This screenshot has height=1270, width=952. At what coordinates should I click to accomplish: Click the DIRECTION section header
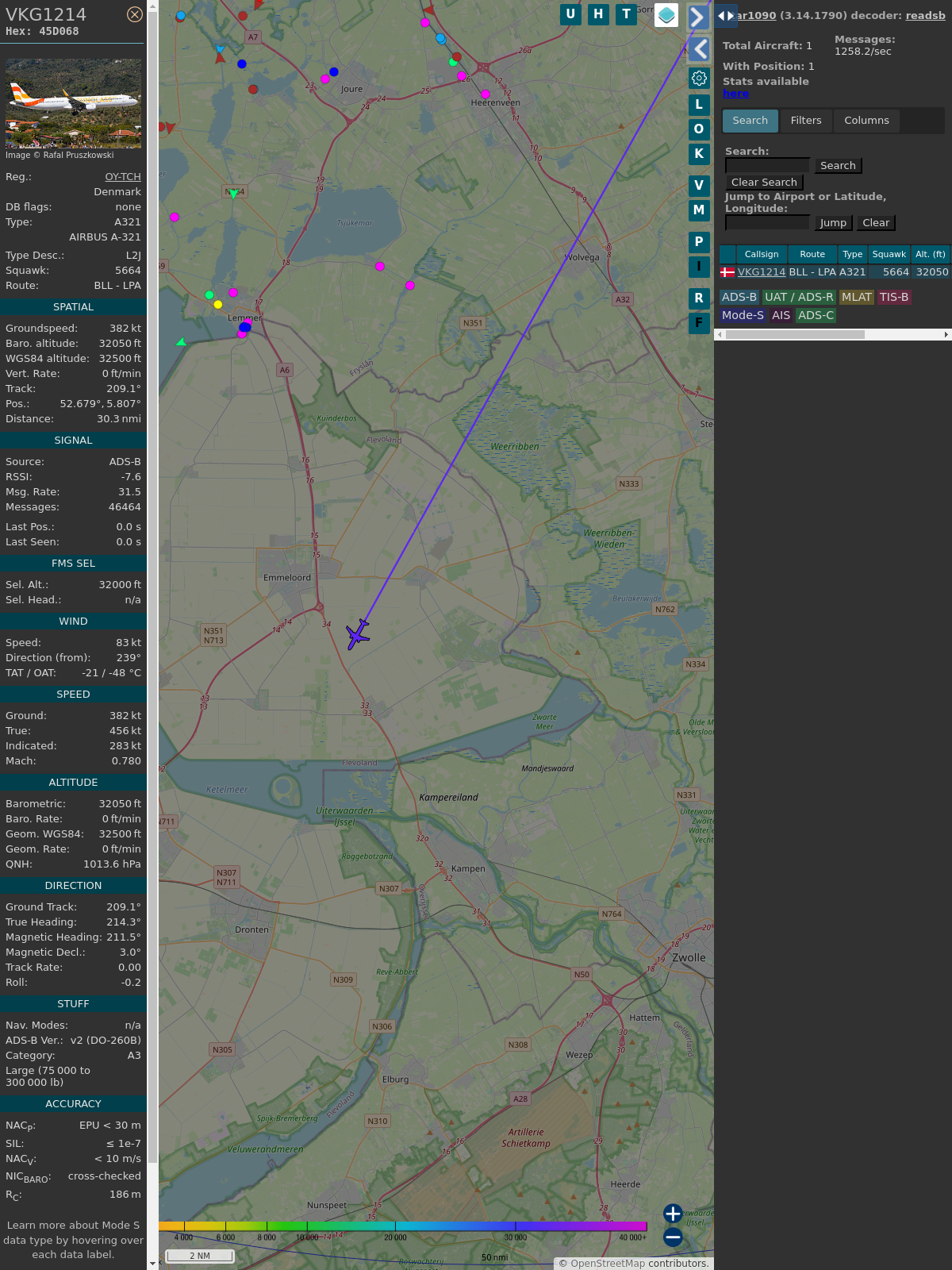(73, 885)
